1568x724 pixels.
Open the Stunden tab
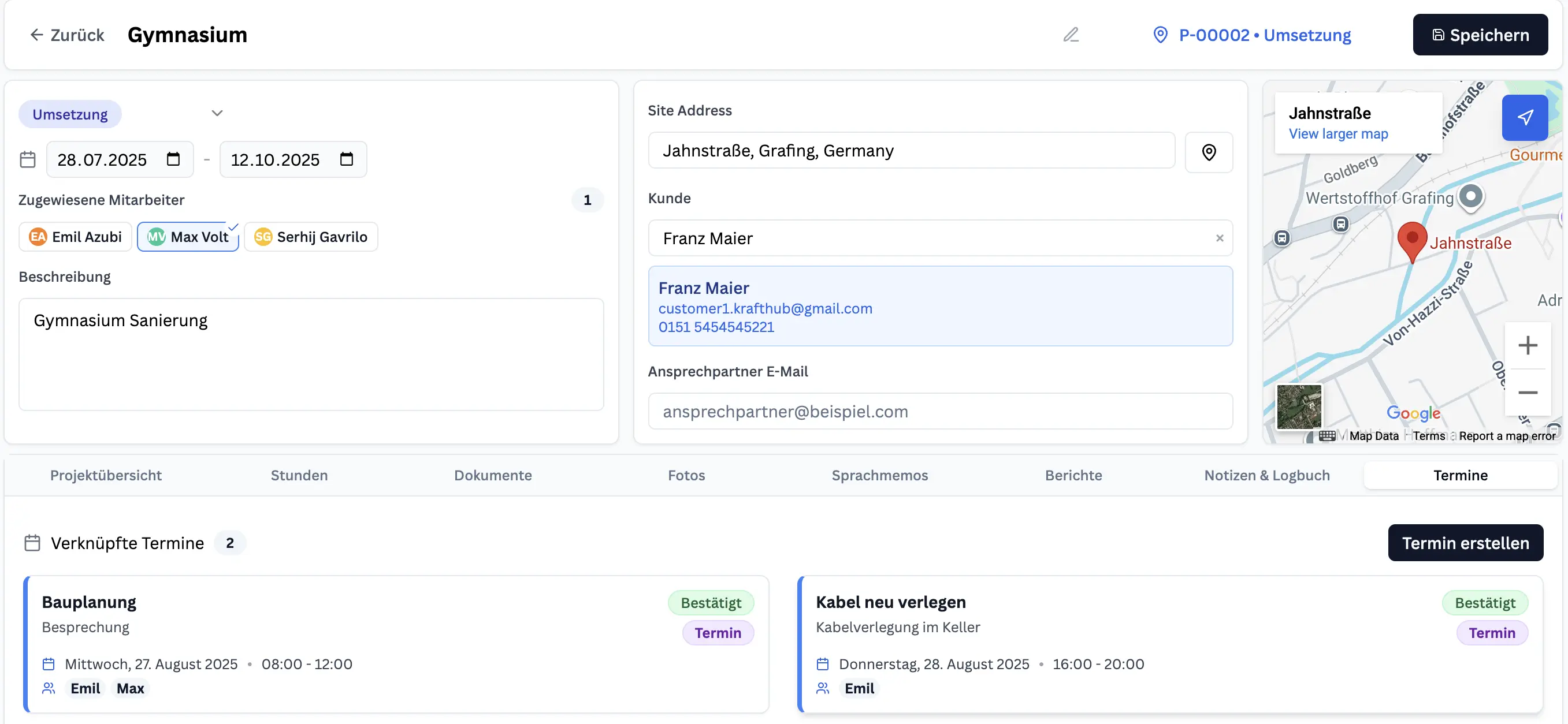pos(299,475)
